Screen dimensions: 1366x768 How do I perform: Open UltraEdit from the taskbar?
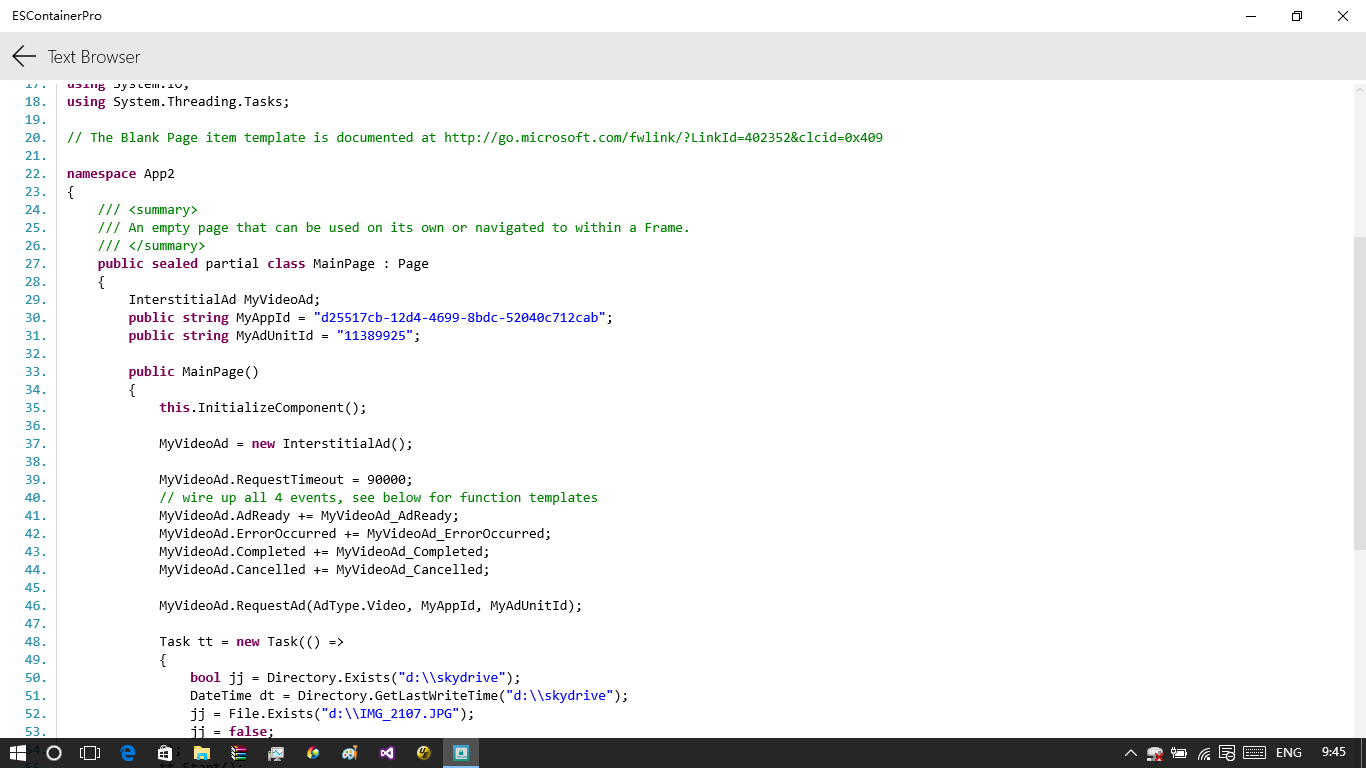423,753
